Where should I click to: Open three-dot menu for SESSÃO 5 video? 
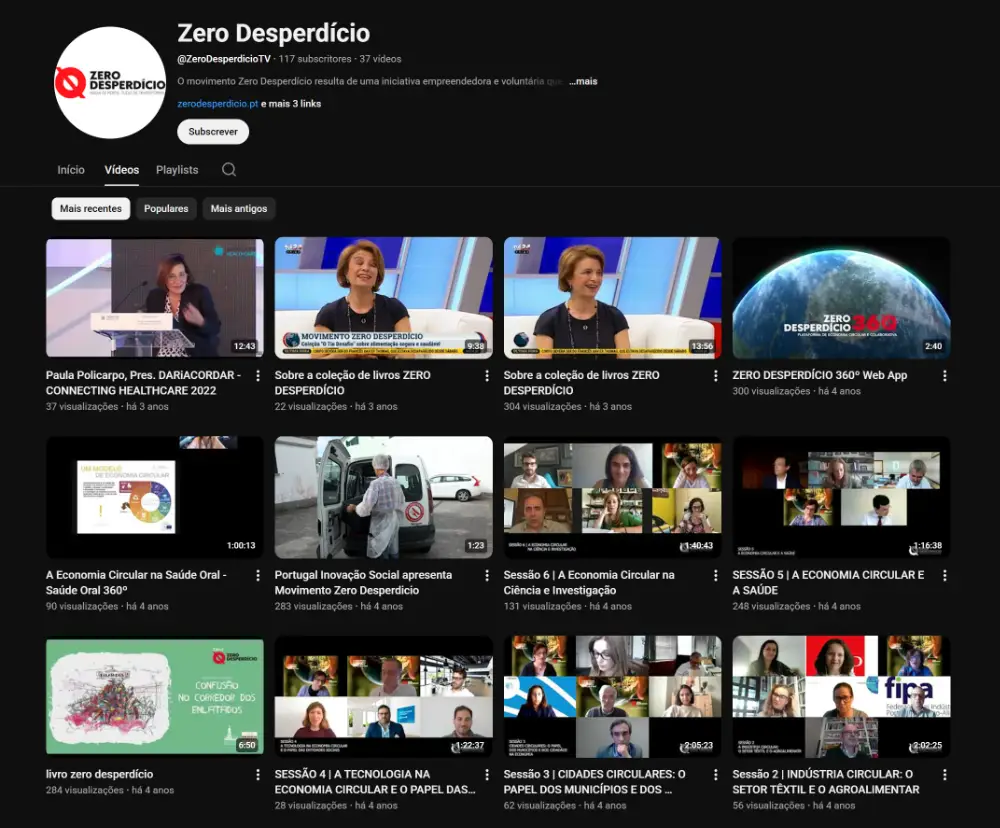pos(944,576)
